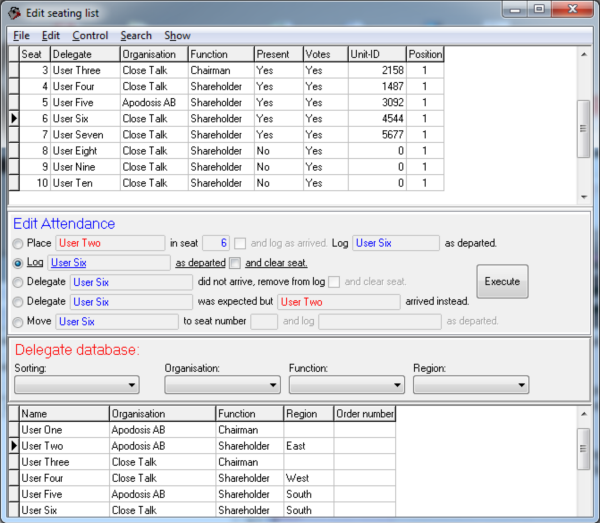
Task: Click the 'Log' departed field showing User Six on Place row
Action: [396, 243]
